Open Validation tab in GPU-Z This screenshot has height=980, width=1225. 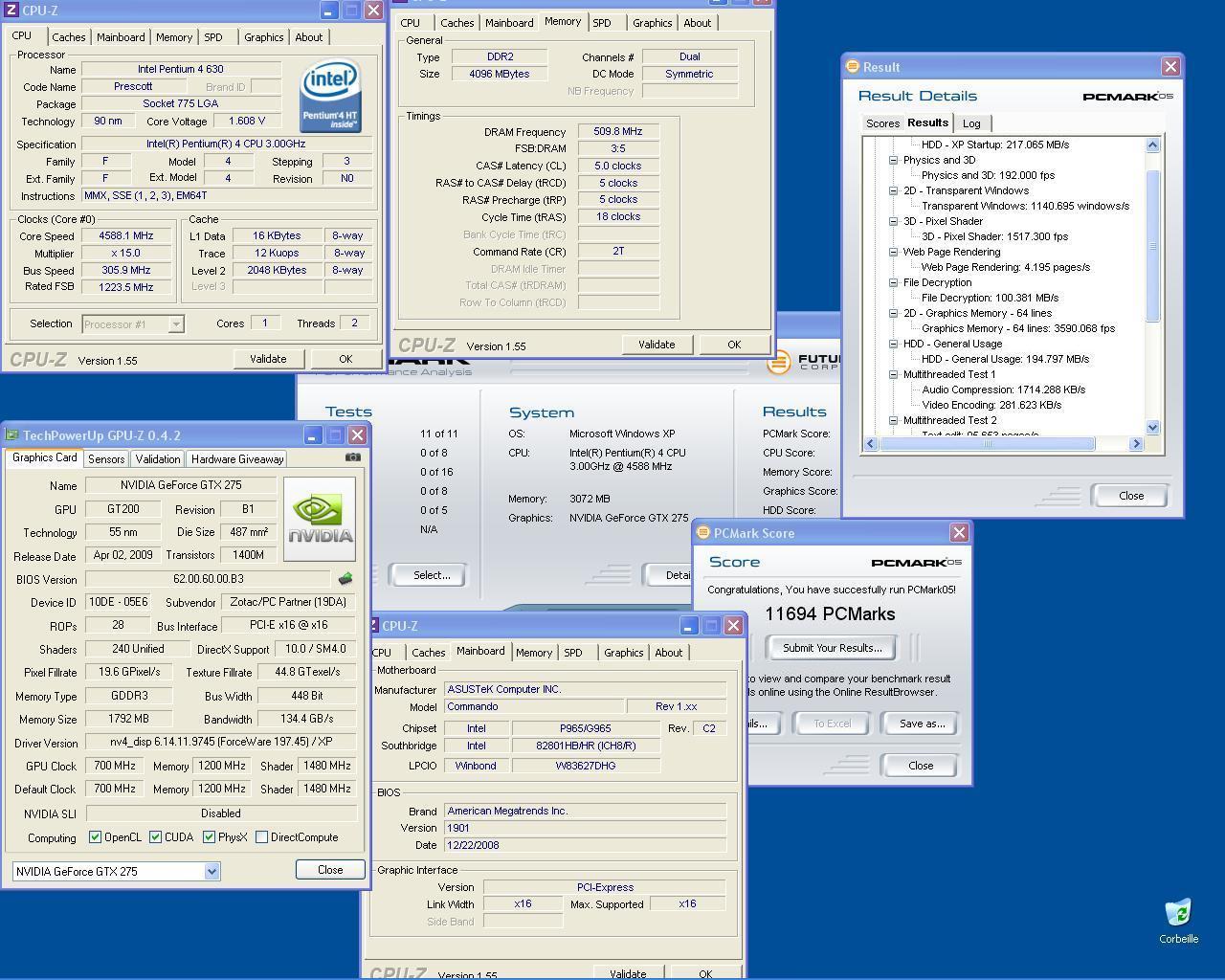pyautogui.click(x=157, y=459)
